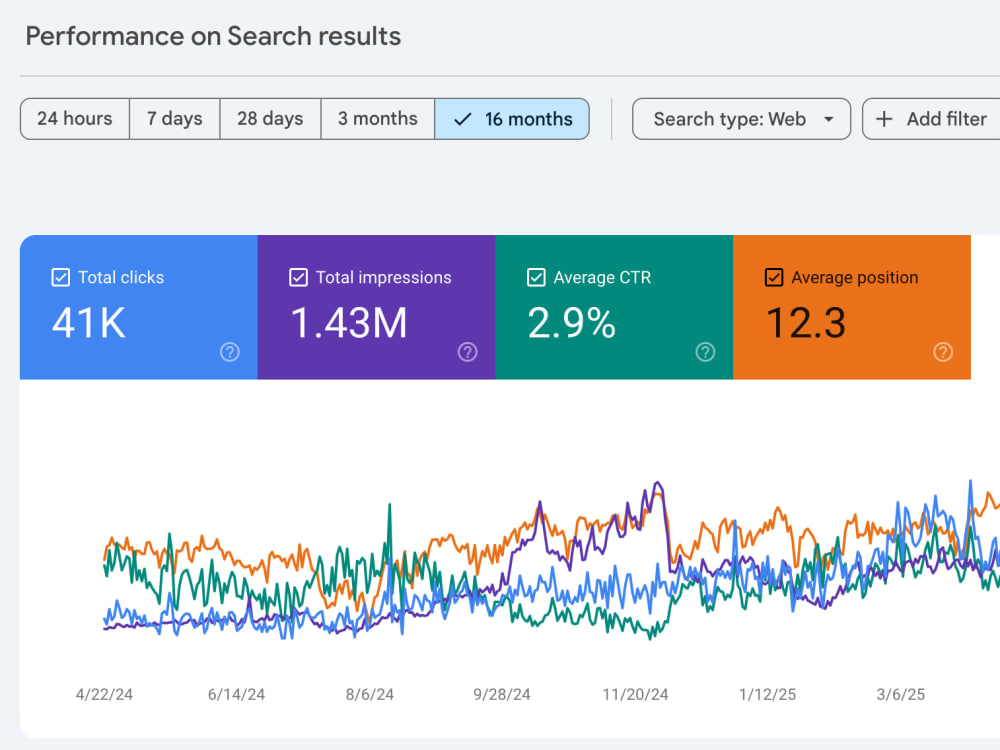Open help icon on Average CTR card
The width and height of the screenshot is (1000, 750).
pyautogui.click(x=705, y=352)
